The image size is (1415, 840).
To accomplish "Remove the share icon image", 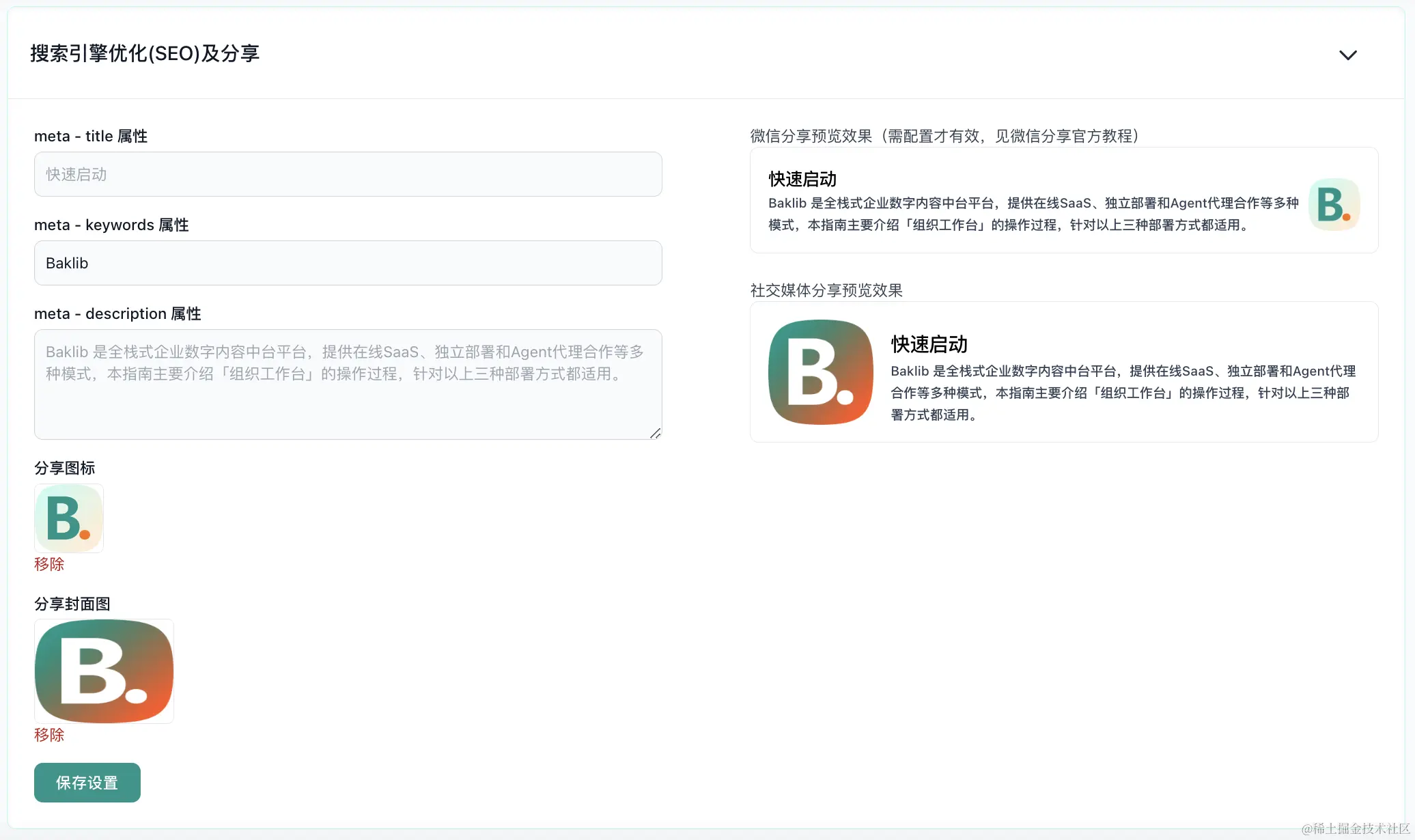I will 49,564.
